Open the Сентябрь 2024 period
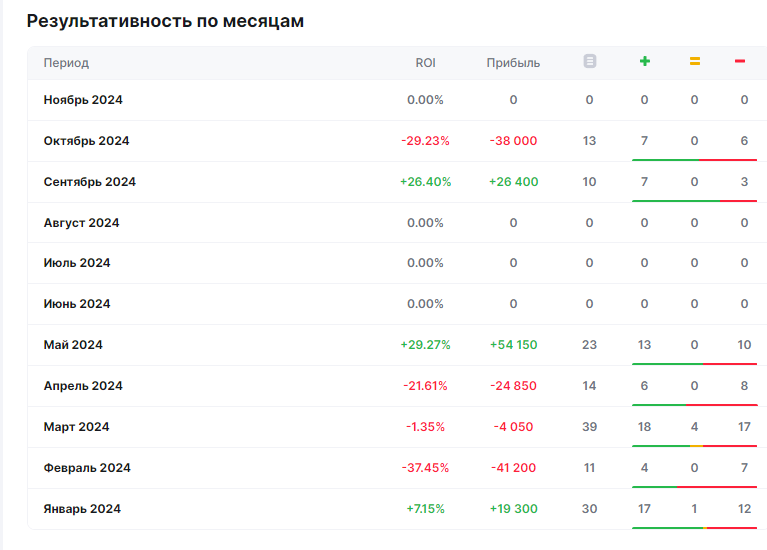This screenshot has width=767, height=550. (x=89, y=182)
